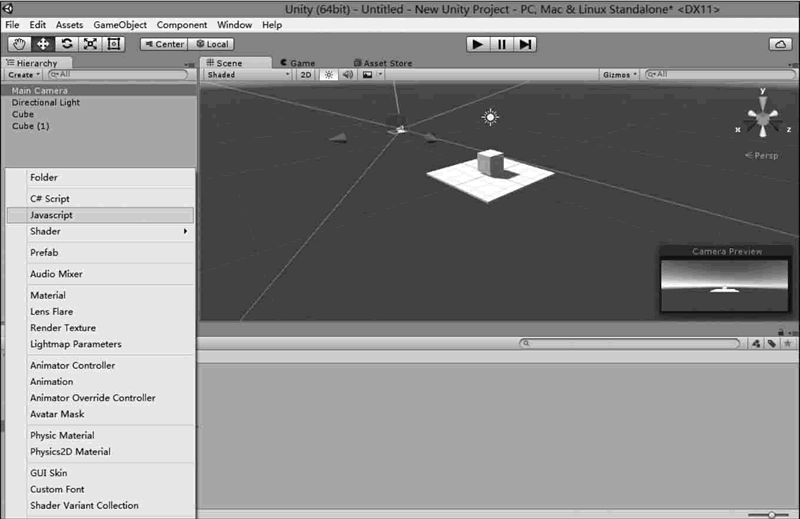This screenshot has height=519, width=800.
Task: Toggle scene lighting sun button
Action: coord(328,75)
